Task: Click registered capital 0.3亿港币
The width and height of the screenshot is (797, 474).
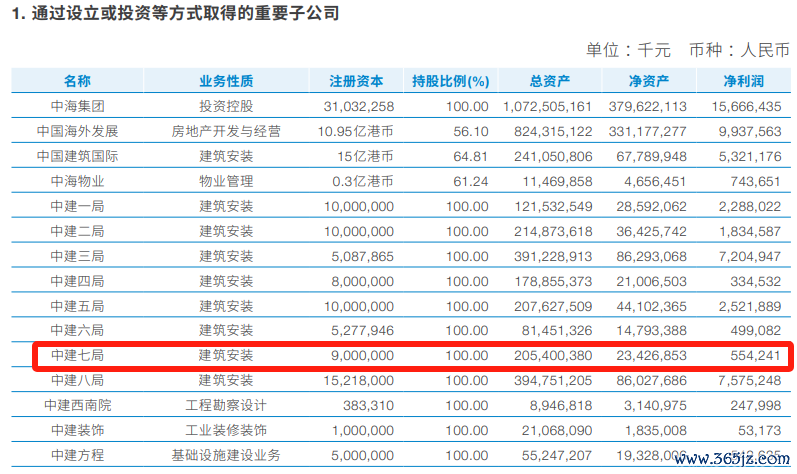Action: click(x=362, y=181)
